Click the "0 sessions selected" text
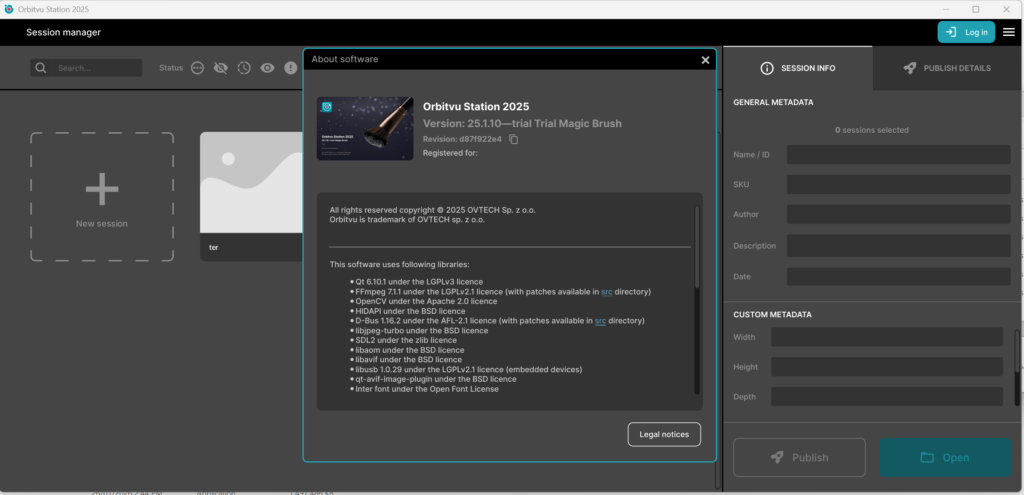This screenshot has width=1024, height=495. [x=872, y=130]
